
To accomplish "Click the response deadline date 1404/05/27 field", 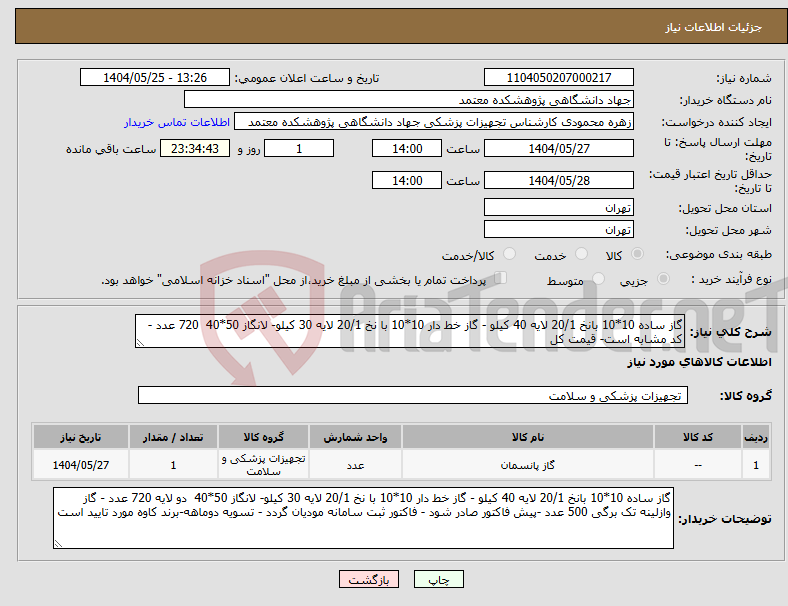I will (x=558, y=149).
